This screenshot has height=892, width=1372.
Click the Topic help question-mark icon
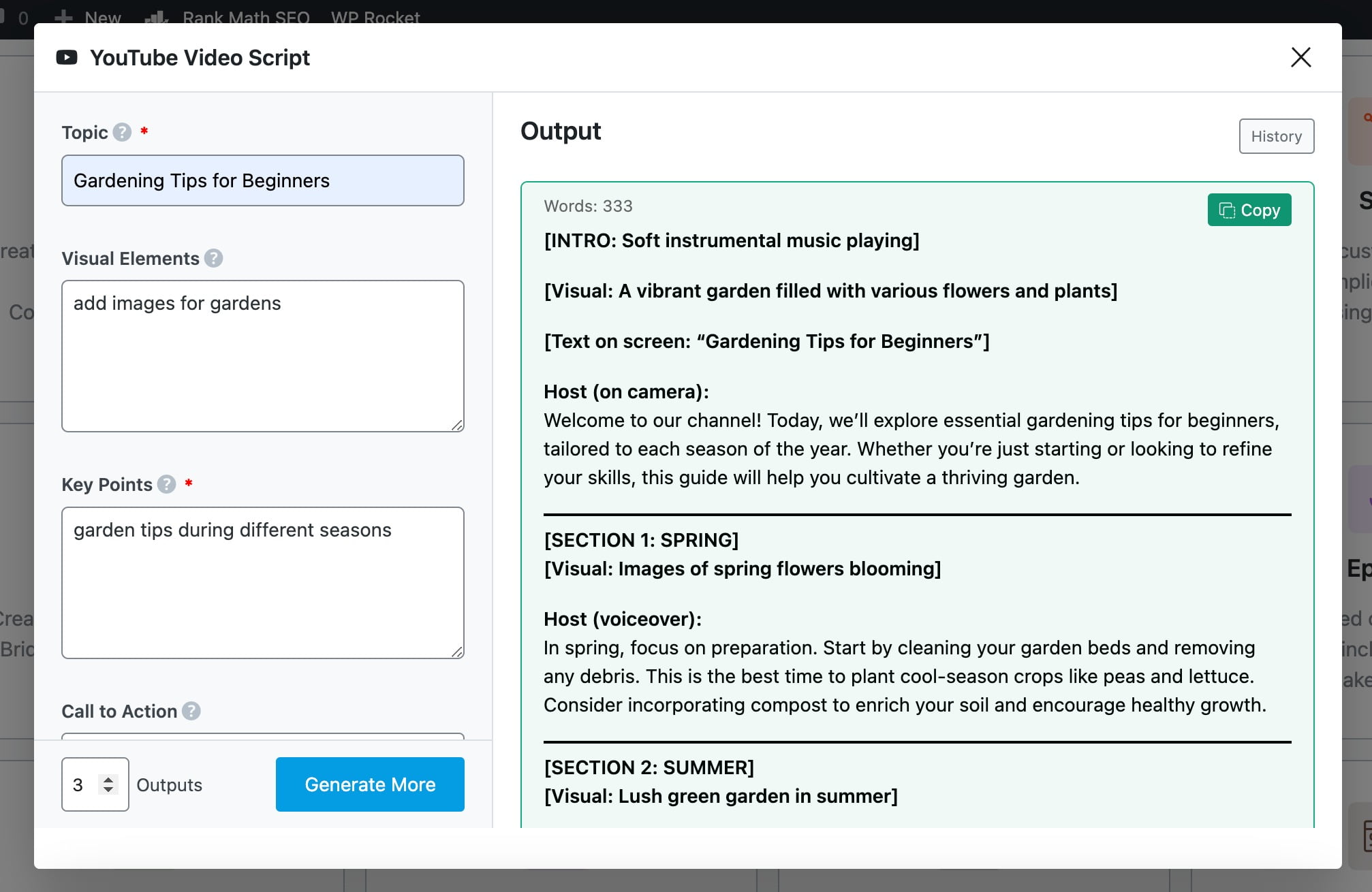click(x=122, y=132)
